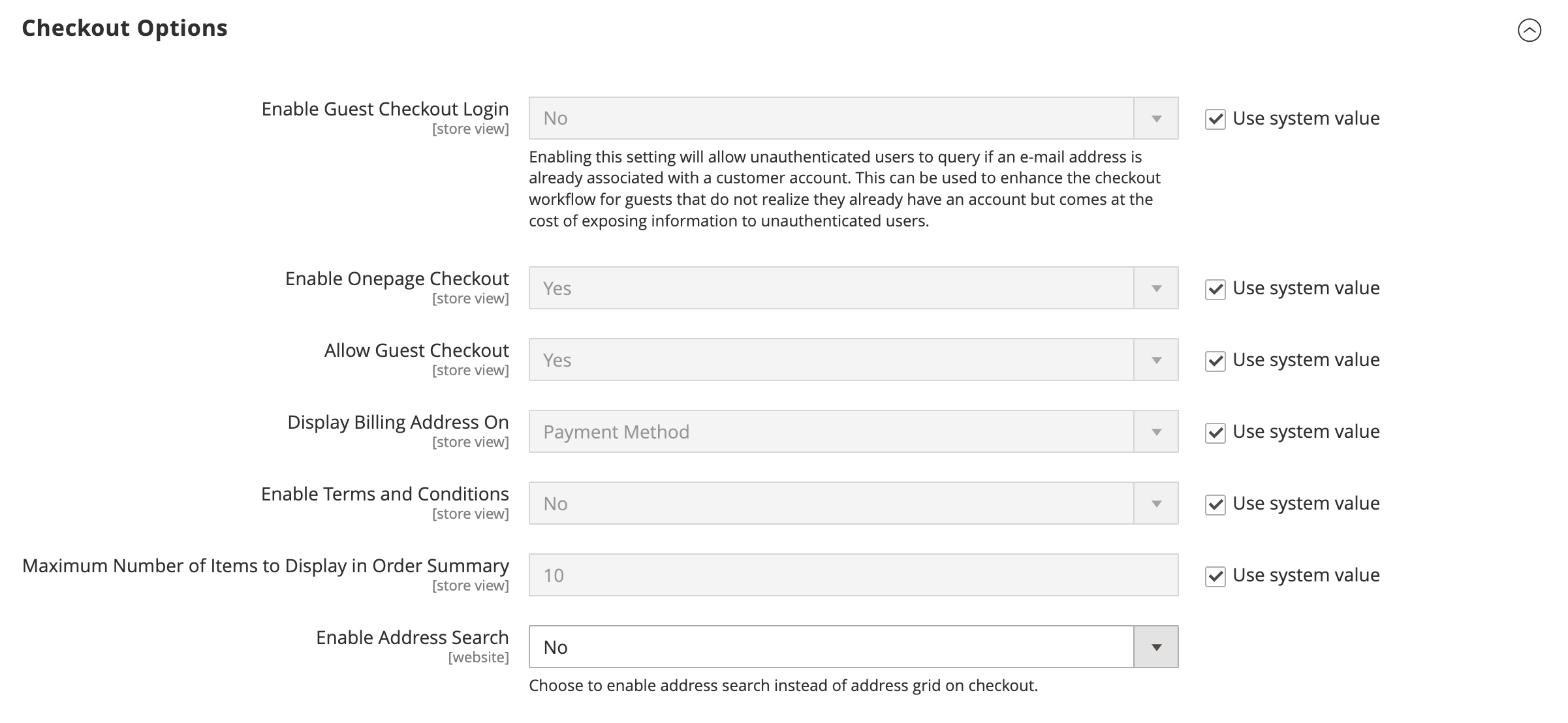Uncheck system value for Guest Checkout Login

[1215, 119]
